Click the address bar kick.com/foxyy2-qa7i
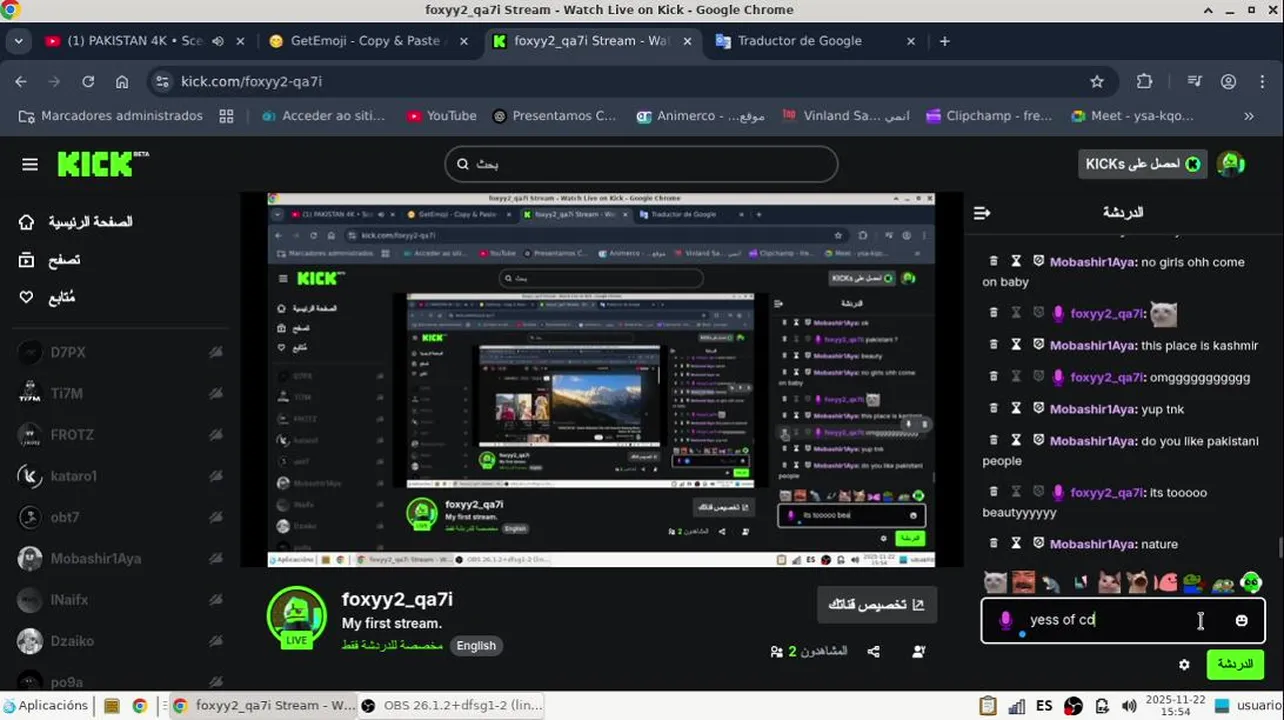The height and width of the screenshot is (720, 1284). click(632, 82)
